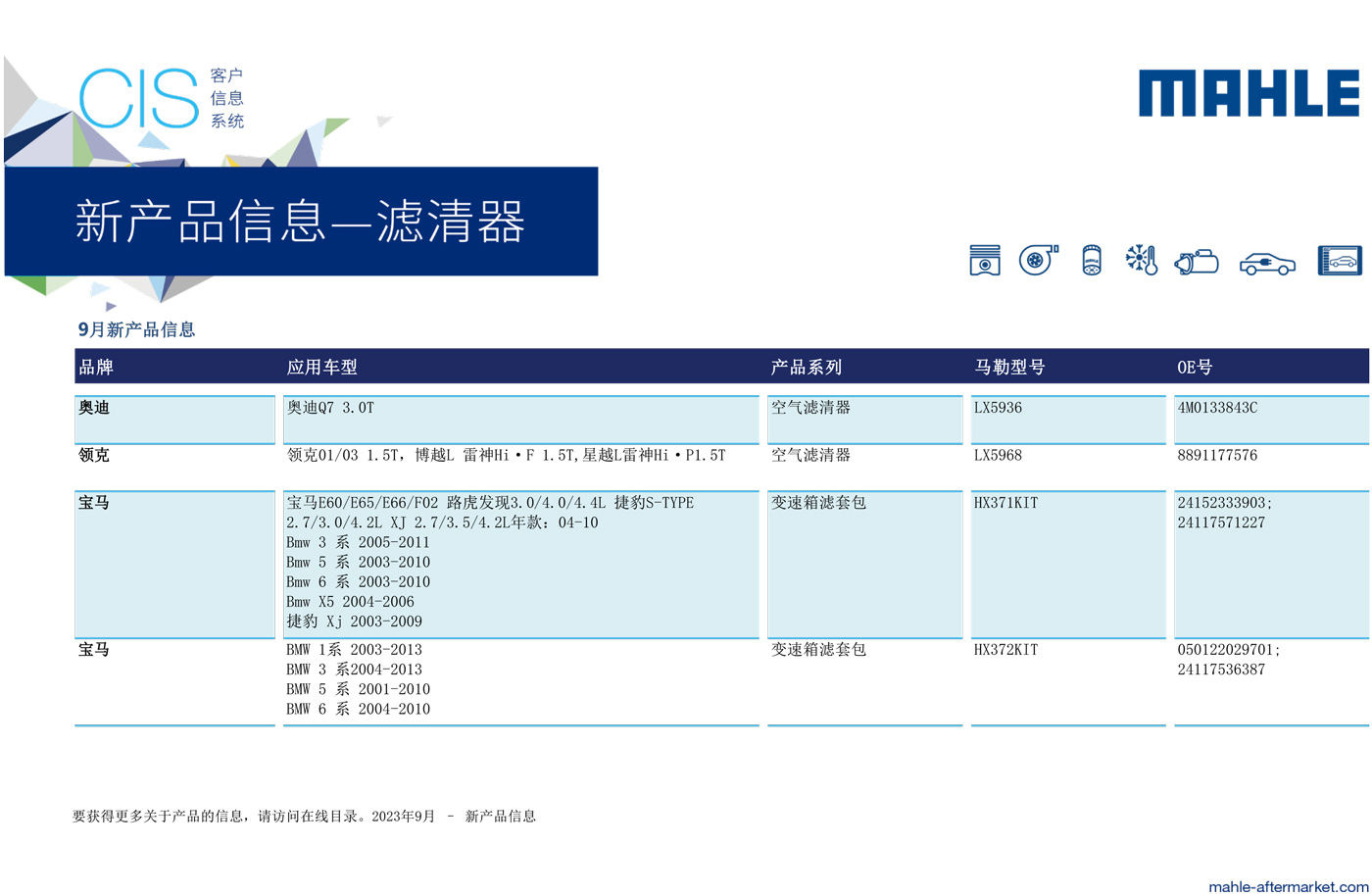Select the 宝马E60/E65/E66/F02 line
The height and width of the screenshot is (895, 1372).
click(x=490, y=503)
